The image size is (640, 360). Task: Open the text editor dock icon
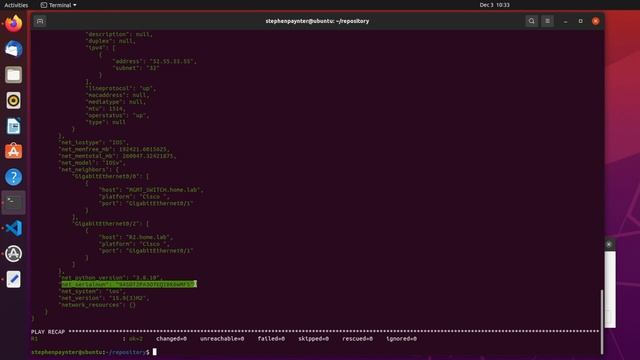click(x=13, y=280)
